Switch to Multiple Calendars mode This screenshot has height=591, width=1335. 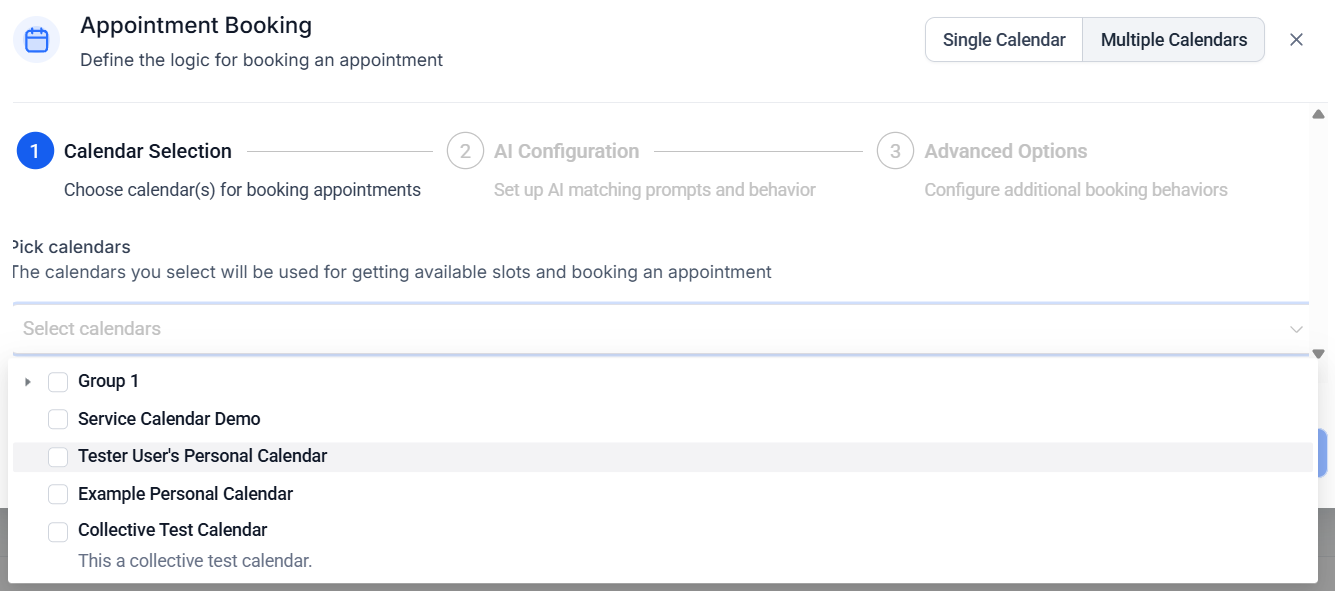pos(1173,39)
